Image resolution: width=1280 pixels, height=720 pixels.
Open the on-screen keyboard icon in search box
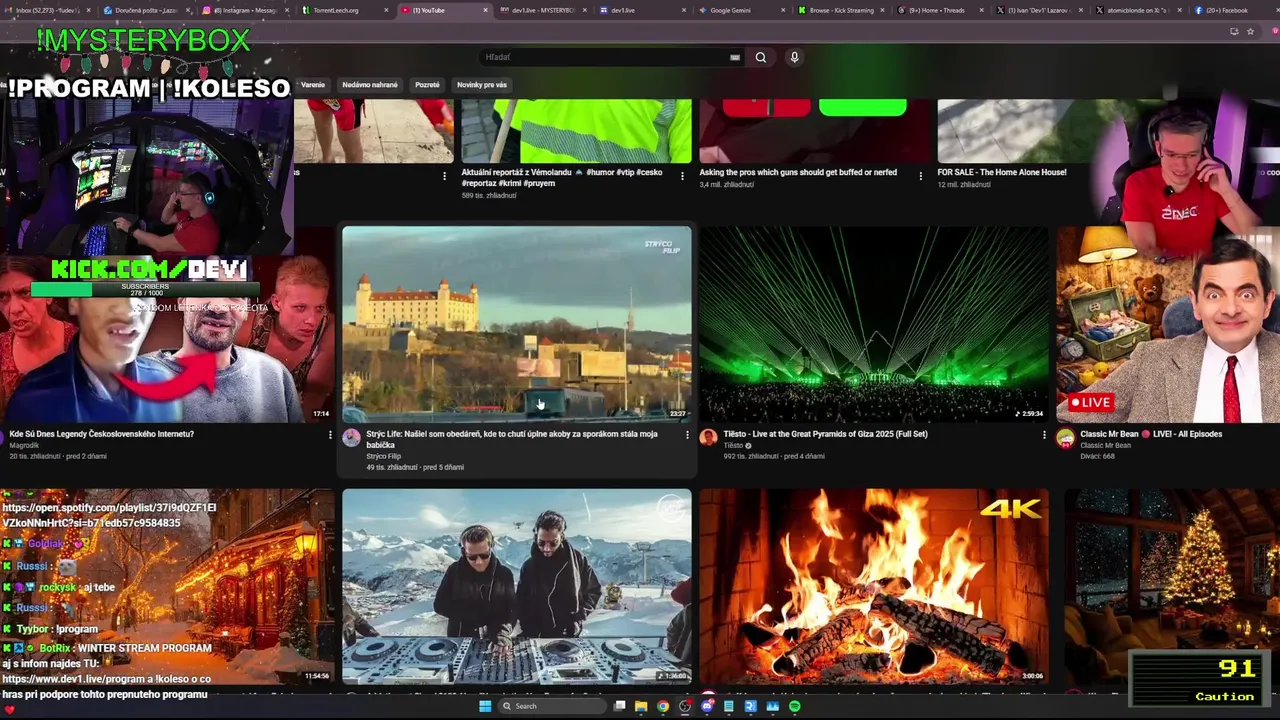point(735,57)
